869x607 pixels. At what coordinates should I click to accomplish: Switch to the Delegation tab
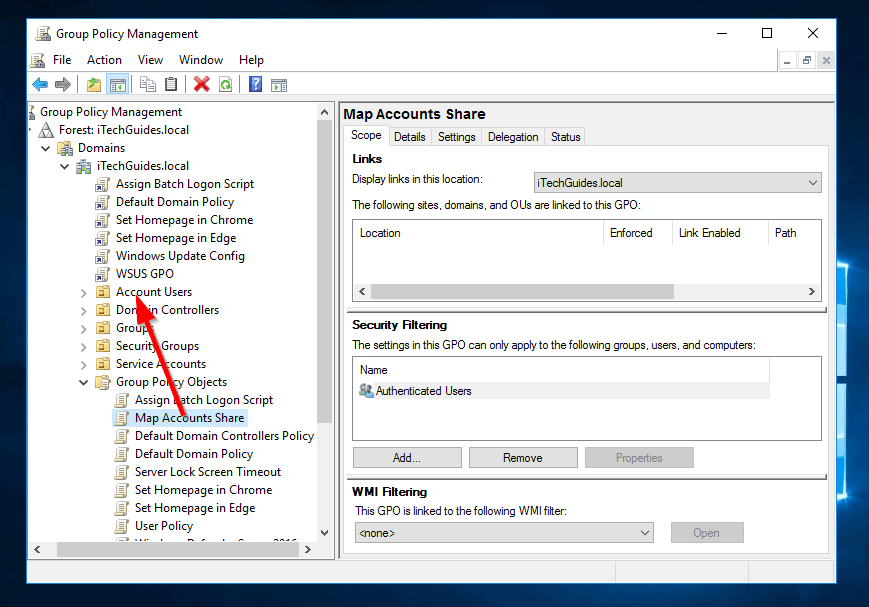513,137
